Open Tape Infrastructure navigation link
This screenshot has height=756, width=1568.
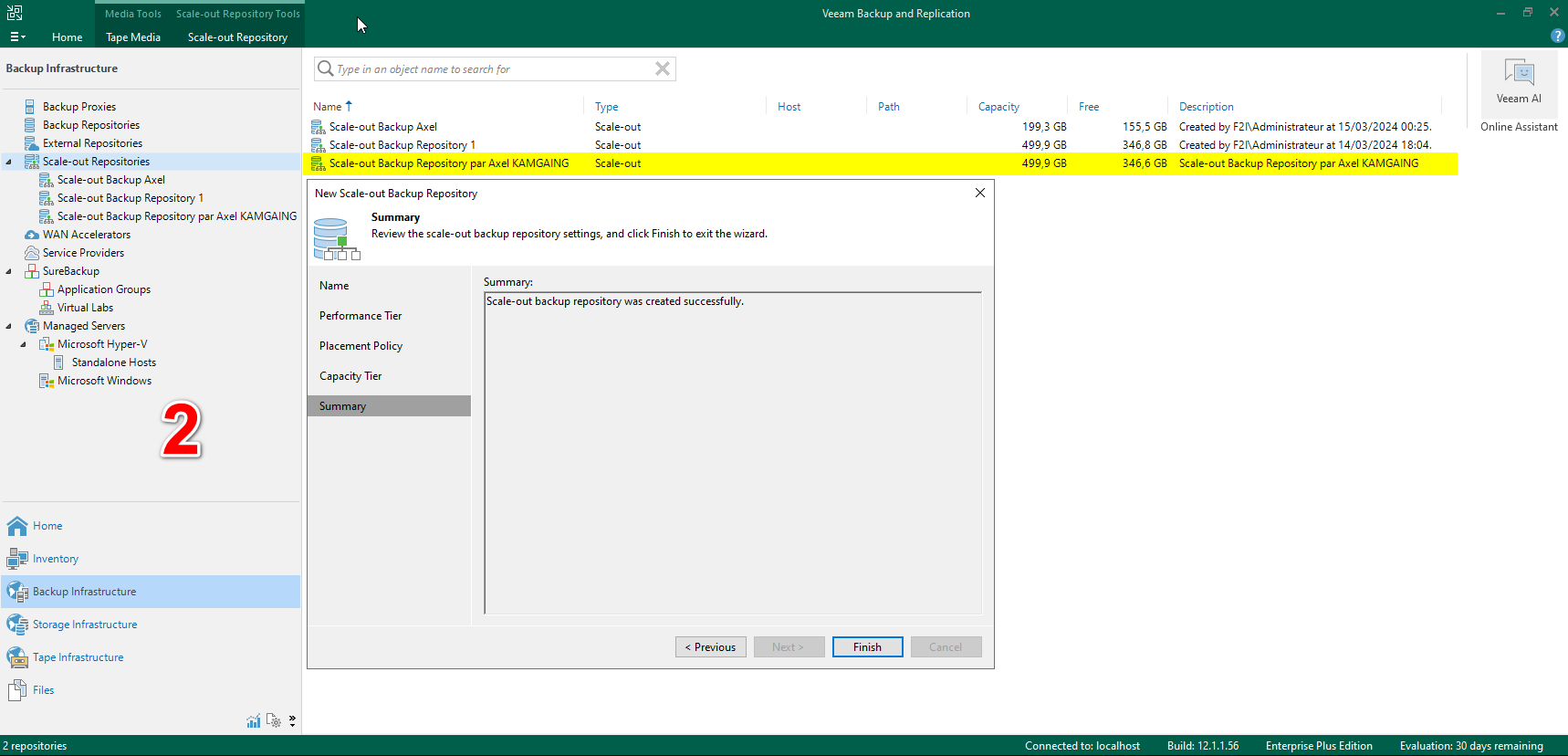(78, 657)
